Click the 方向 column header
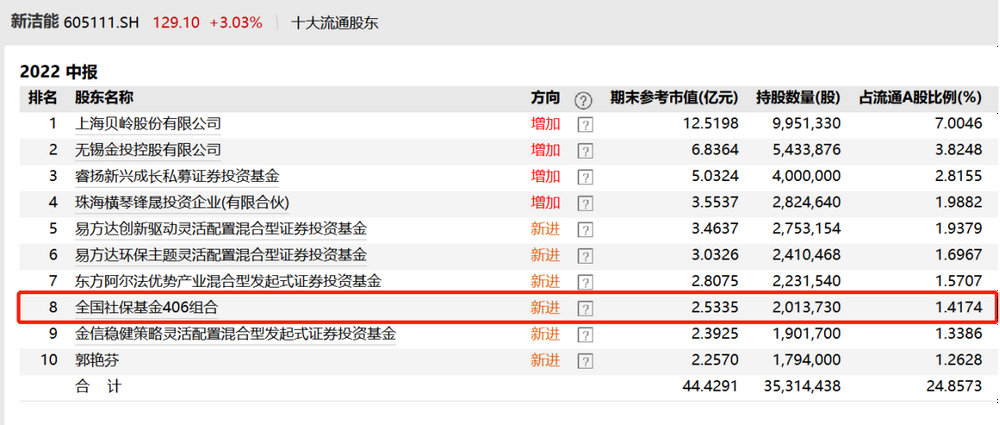 tap(545, 98)
